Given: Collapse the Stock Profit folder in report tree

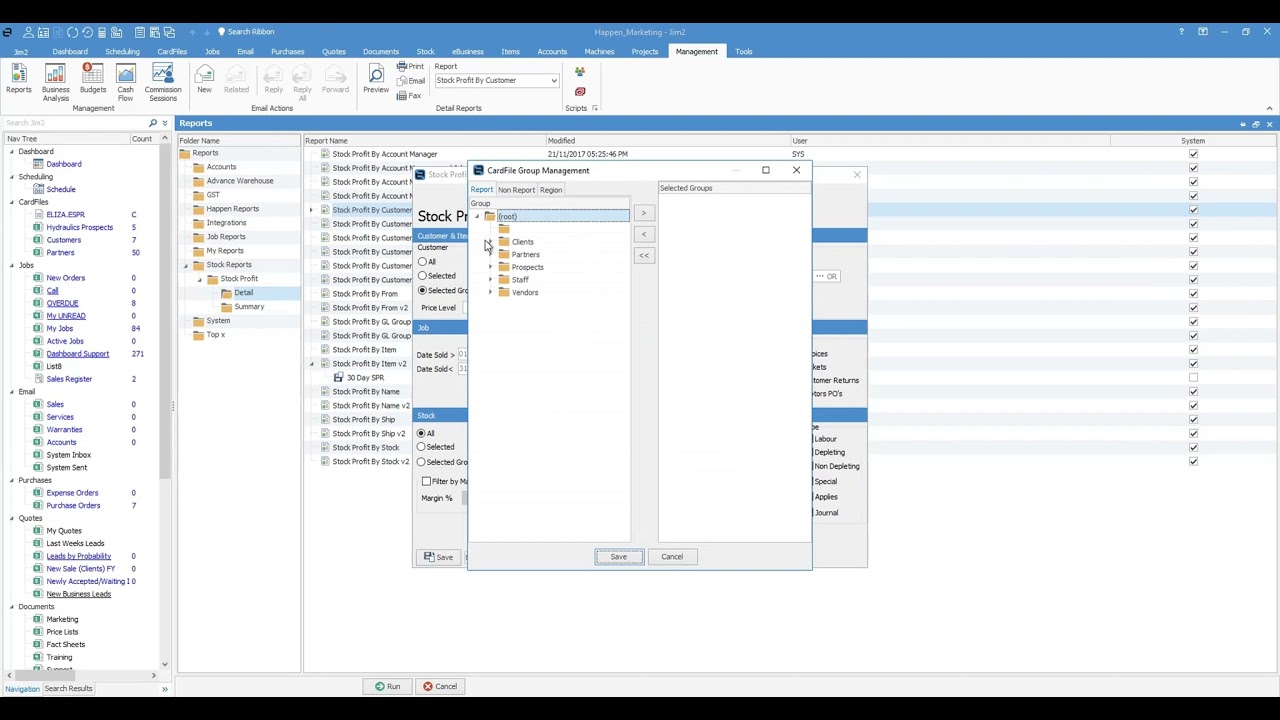Looking at the screenshot, I should click(x=199, y=279).
